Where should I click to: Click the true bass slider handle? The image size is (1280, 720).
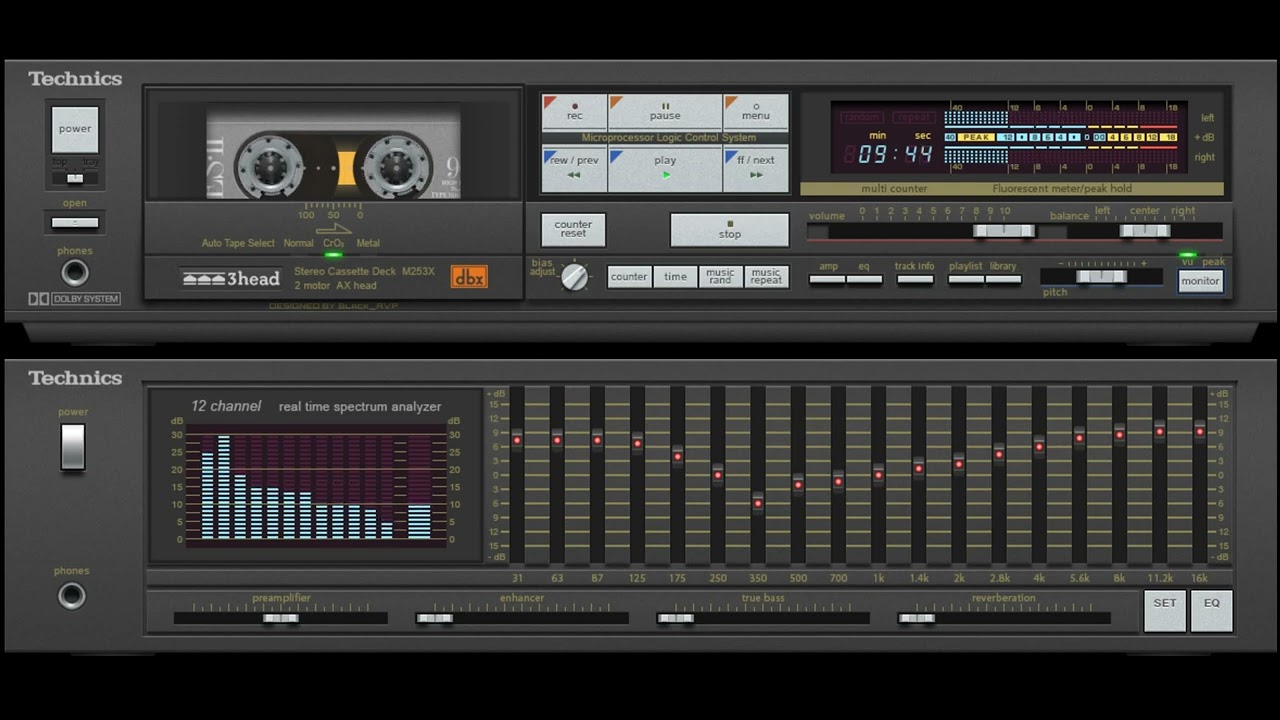[x=675, y=618]
